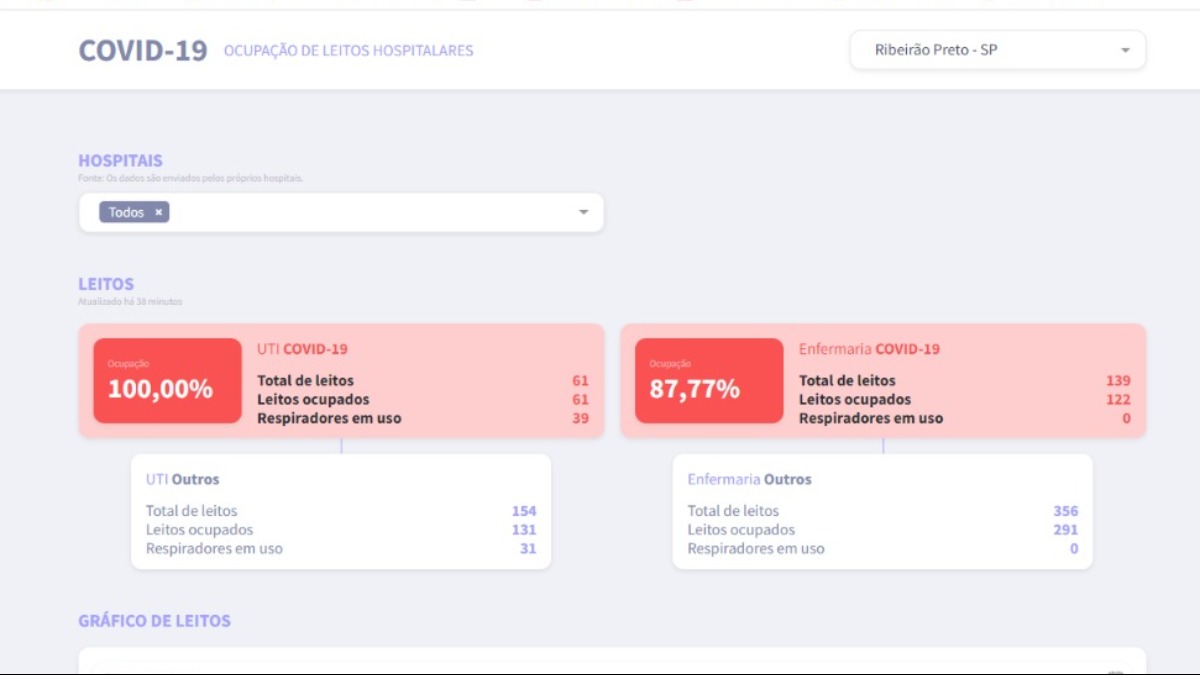Screen dimensions: 1200x675
Task: Select the "Todos" tag label
Action: tap(126, 212)
